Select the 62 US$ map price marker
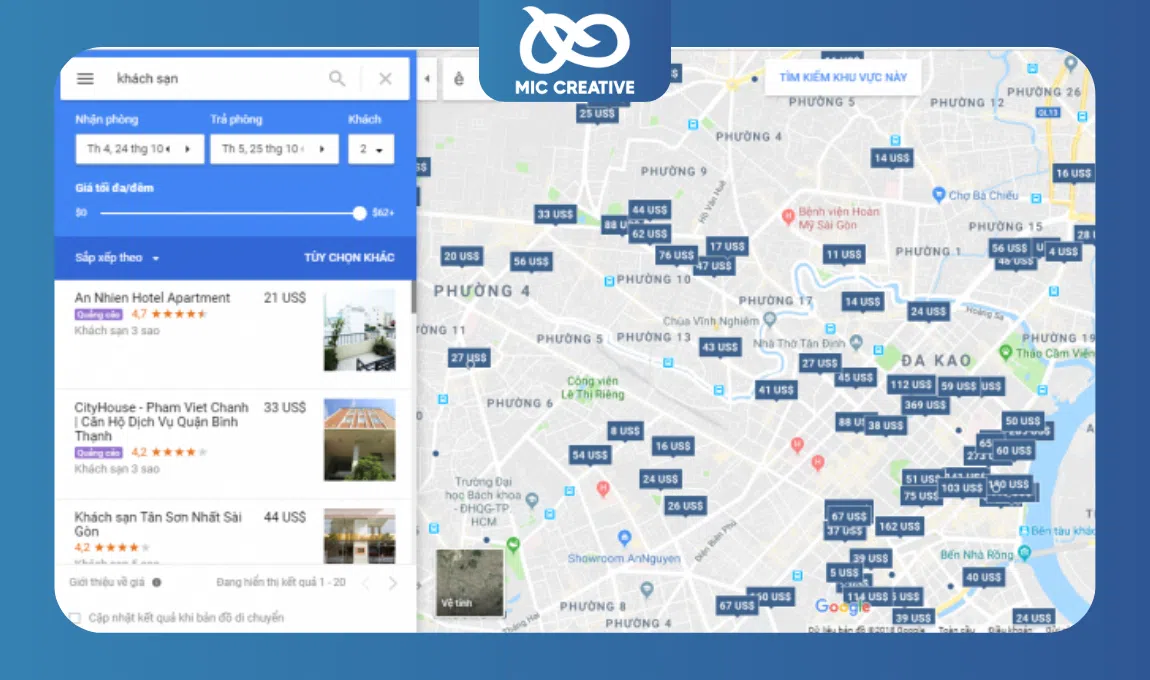This screenshot has height=680, width=1150. [x=649, y=234]
